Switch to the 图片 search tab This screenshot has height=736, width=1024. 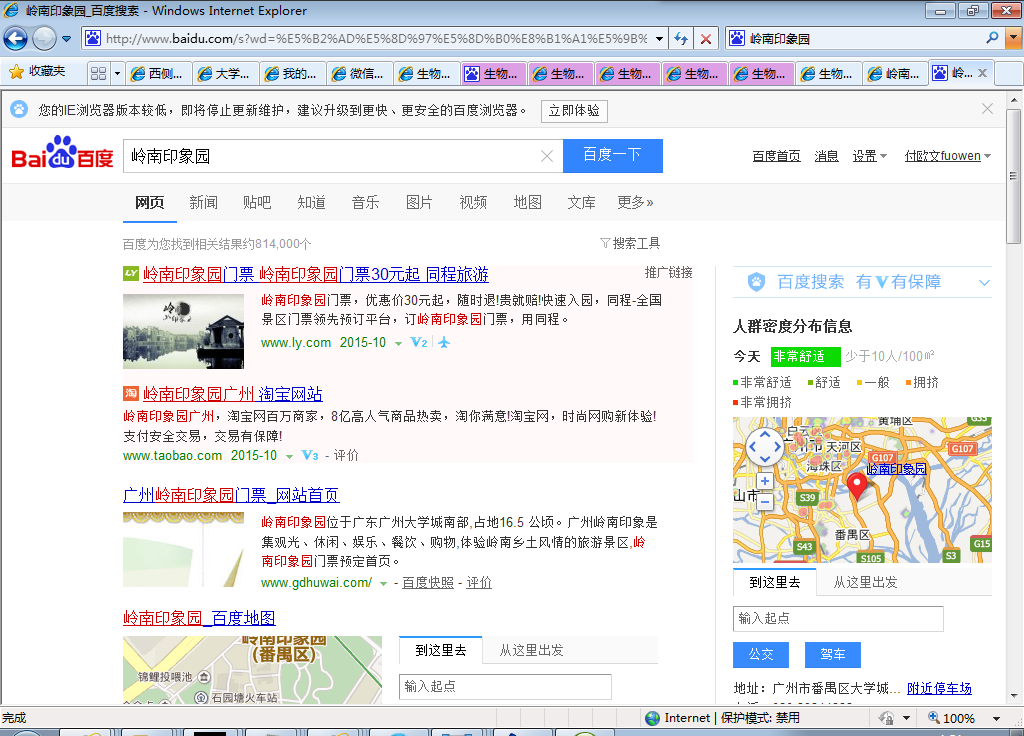[x=419, y=202]
